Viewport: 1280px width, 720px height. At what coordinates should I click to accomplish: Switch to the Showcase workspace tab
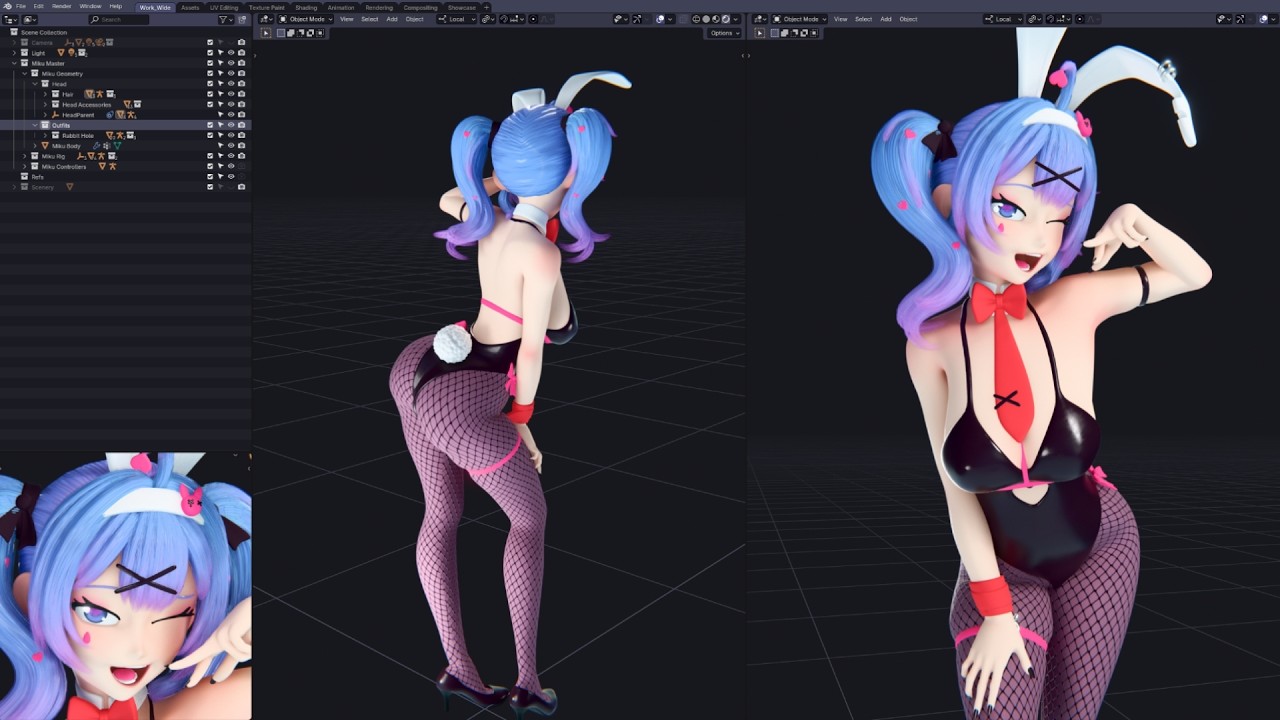(462, 7)
